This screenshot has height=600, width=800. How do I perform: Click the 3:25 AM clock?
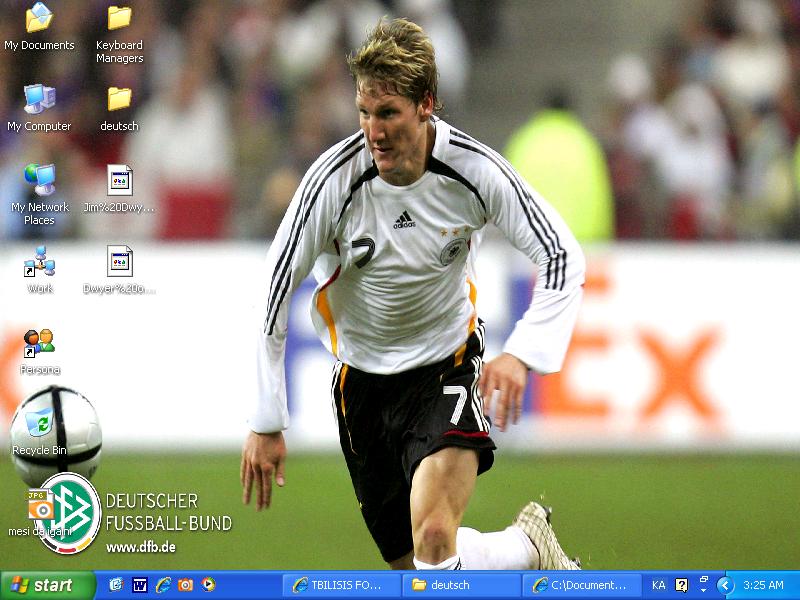pos(763,585)
